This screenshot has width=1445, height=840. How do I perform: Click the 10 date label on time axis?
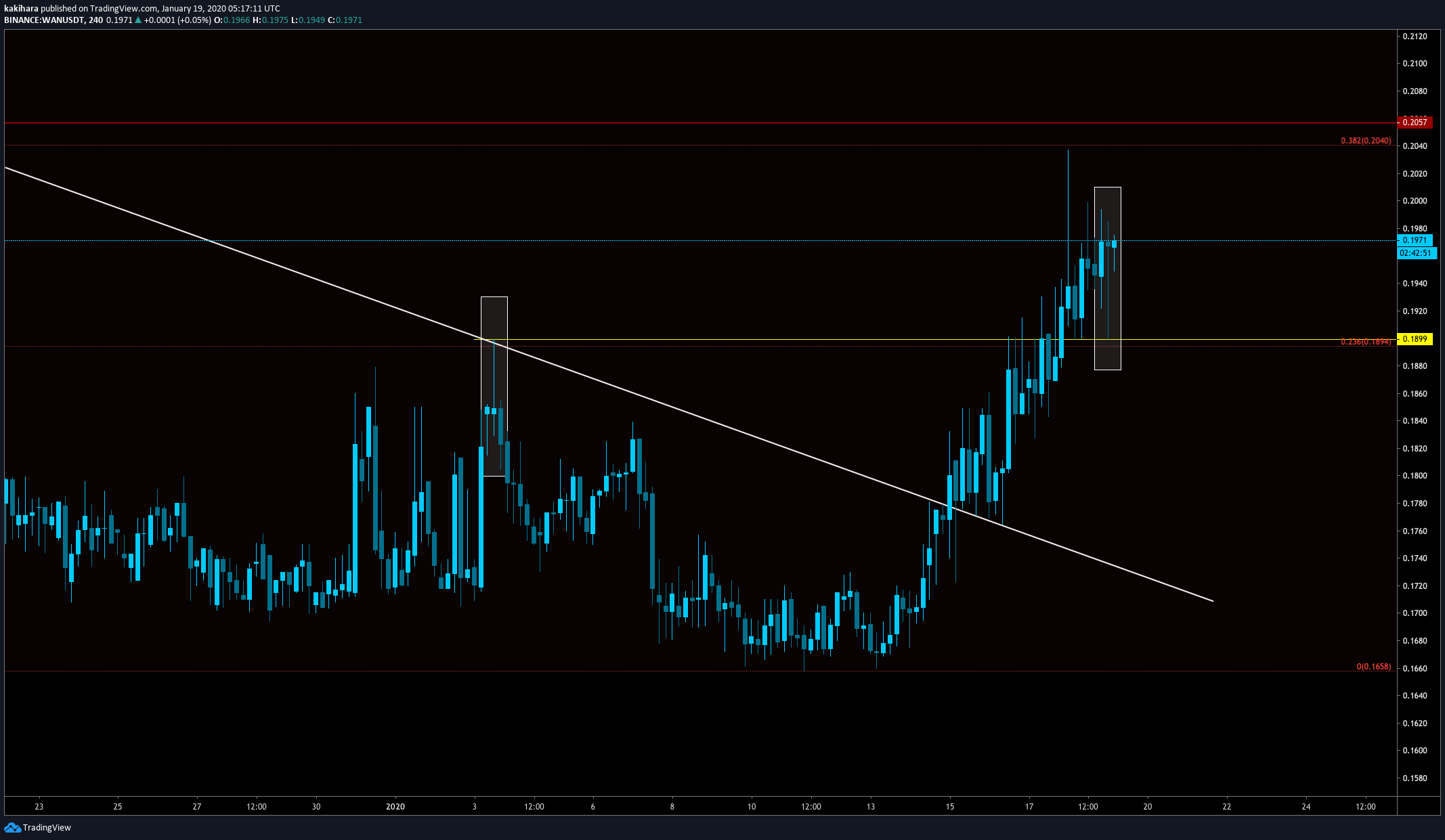(x=752, y=807)
